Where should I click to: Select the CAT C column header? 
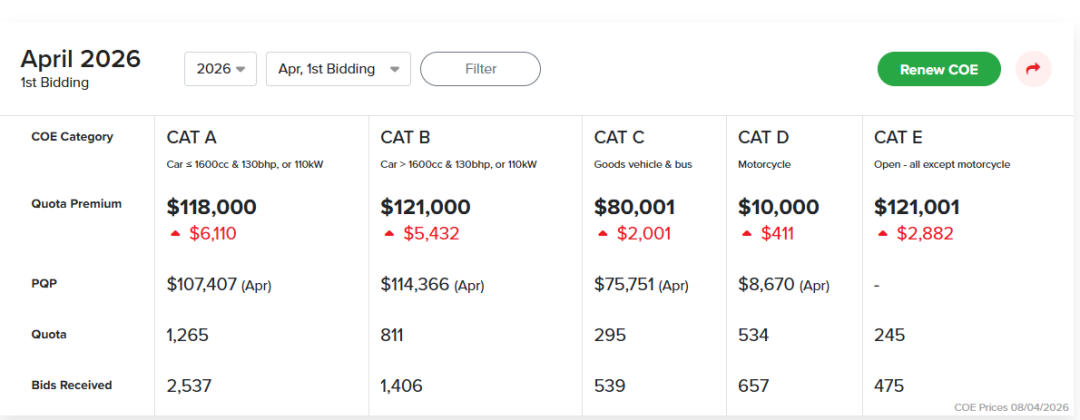(x=619, y=137)
